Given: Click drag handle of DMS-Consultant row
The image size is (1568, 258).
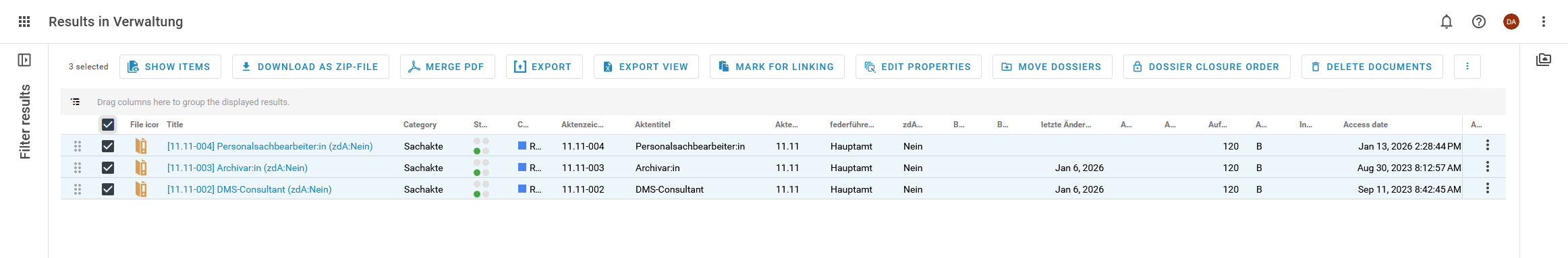Looking at the screenshot, I should [78, 189].
